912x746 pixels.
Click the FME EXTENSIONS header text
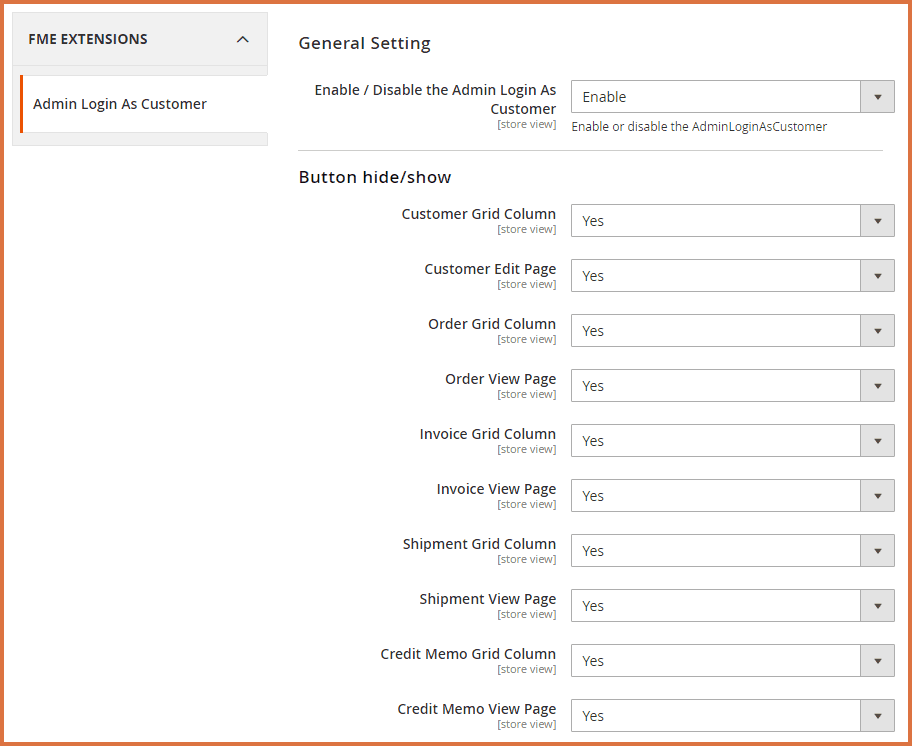(88, 39)
